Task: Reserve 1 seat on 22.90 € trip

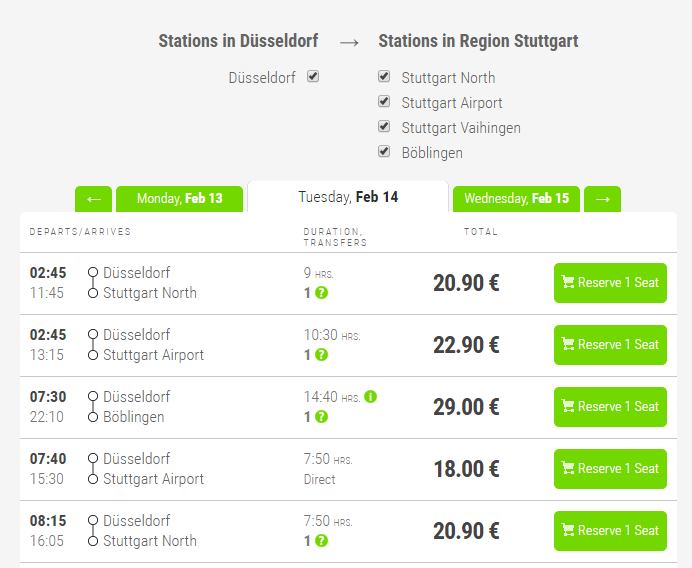Action: pos(610,345)
